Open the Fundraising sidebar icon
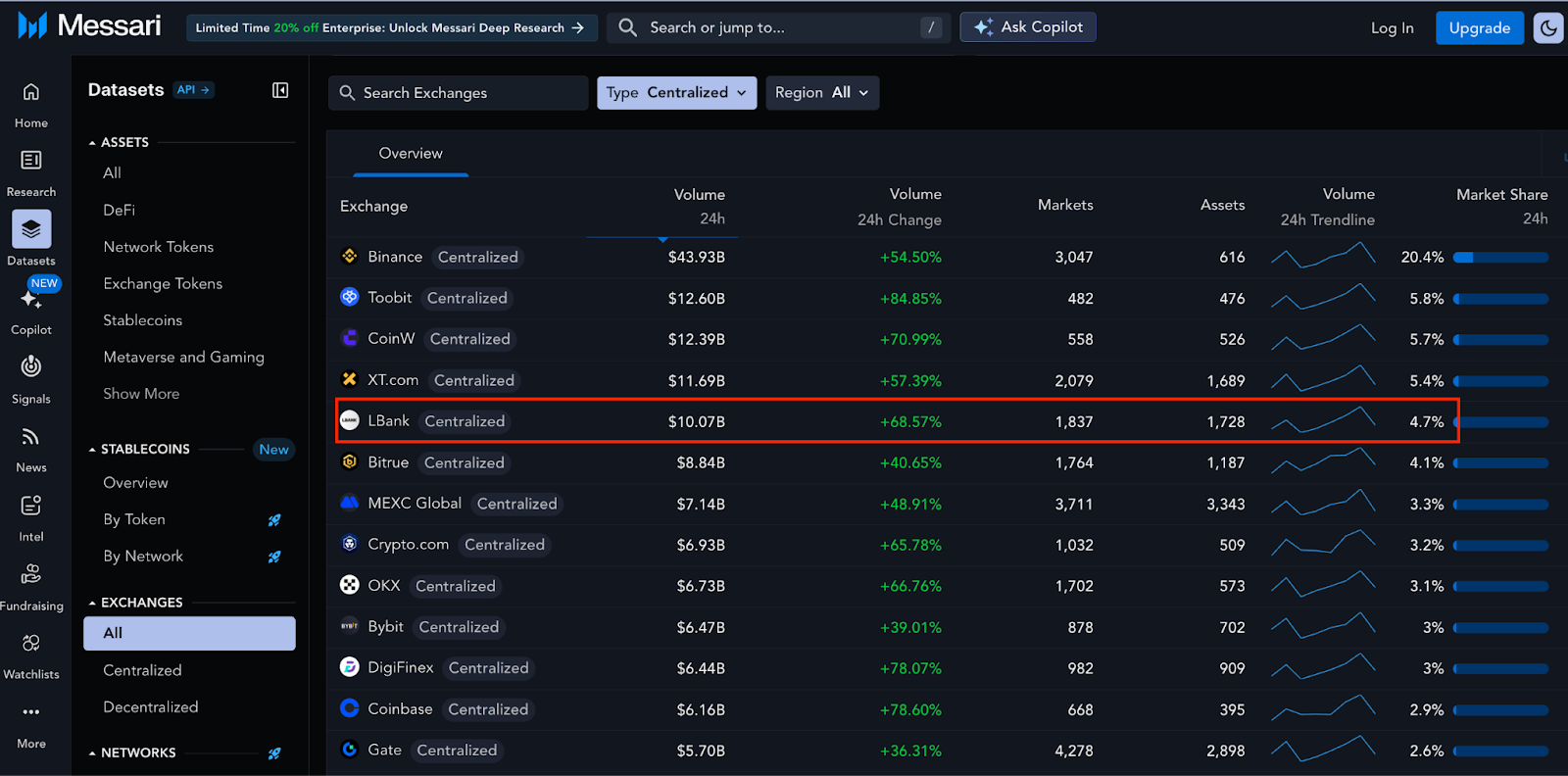The image size is (1568, 776). click(31, 575)
